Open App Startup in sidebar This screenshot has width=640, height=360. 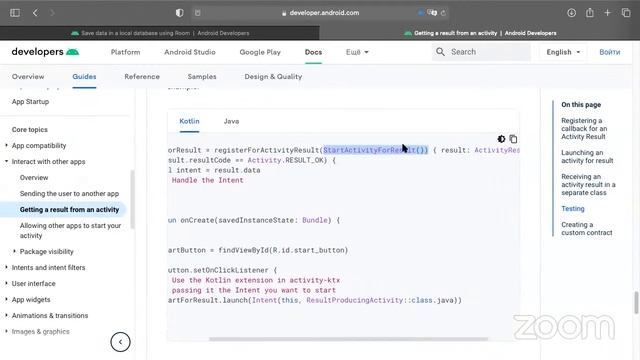[30, 101]
